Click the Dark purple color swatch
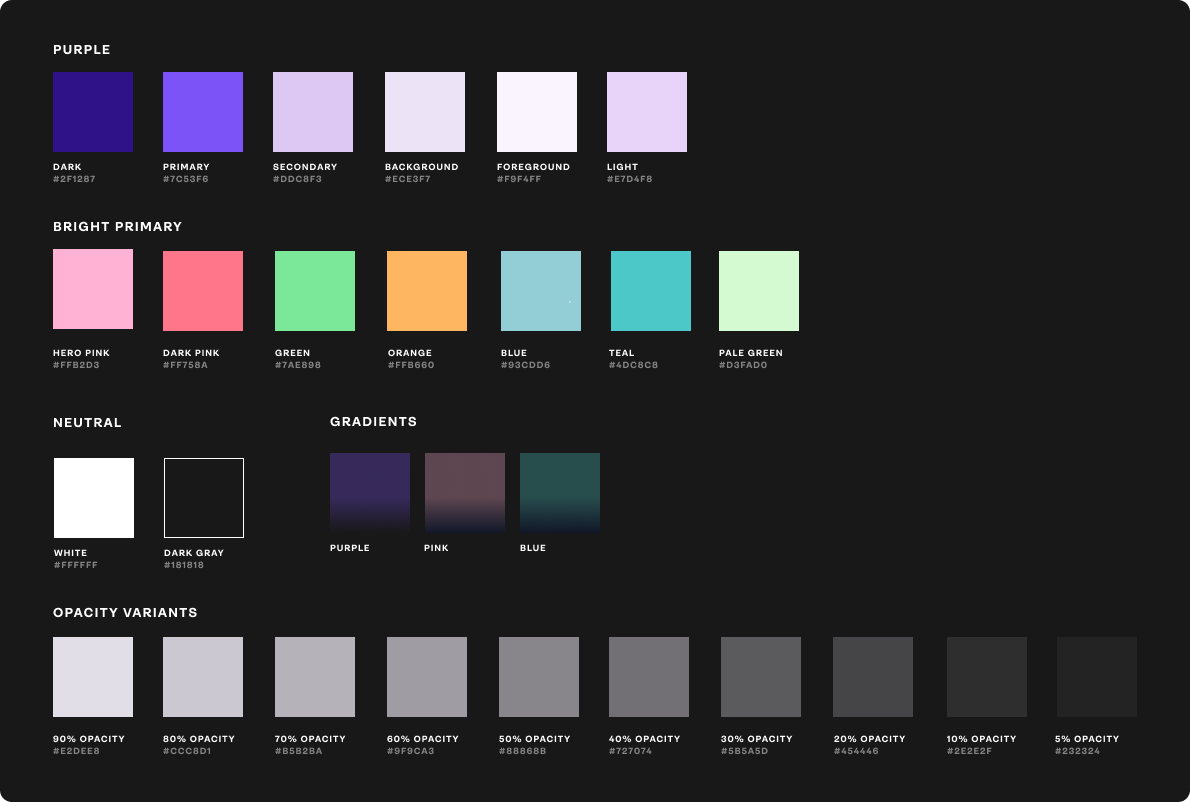 [x=93, y=112]
